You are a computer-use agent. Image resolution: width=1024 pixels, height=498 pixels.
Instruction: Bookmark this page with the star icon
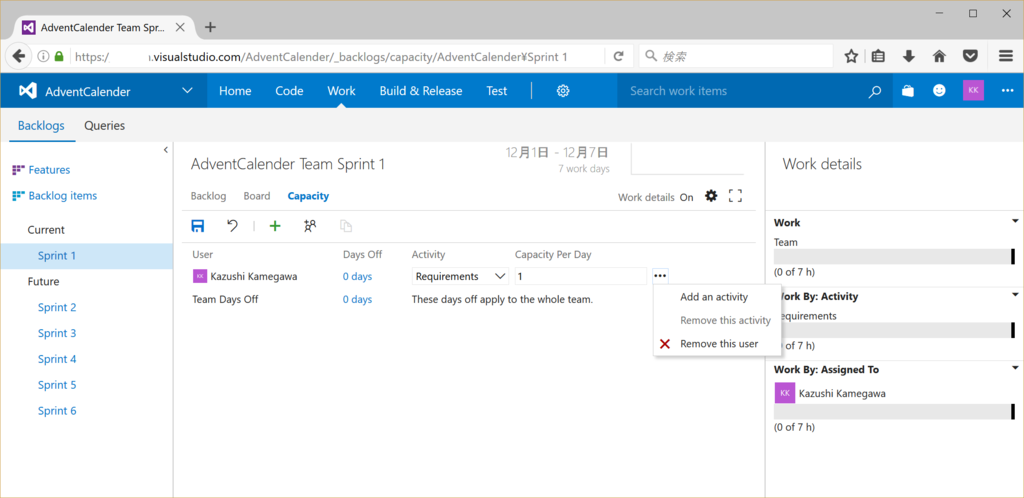tap(850, 57)
